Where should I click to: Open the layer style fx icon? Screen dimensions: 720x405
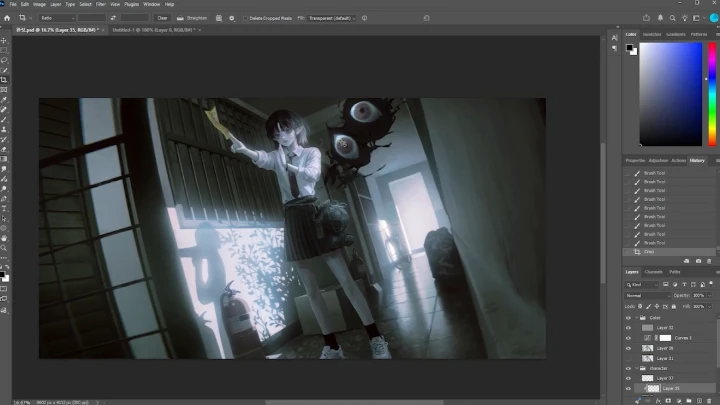pos(658,401)
